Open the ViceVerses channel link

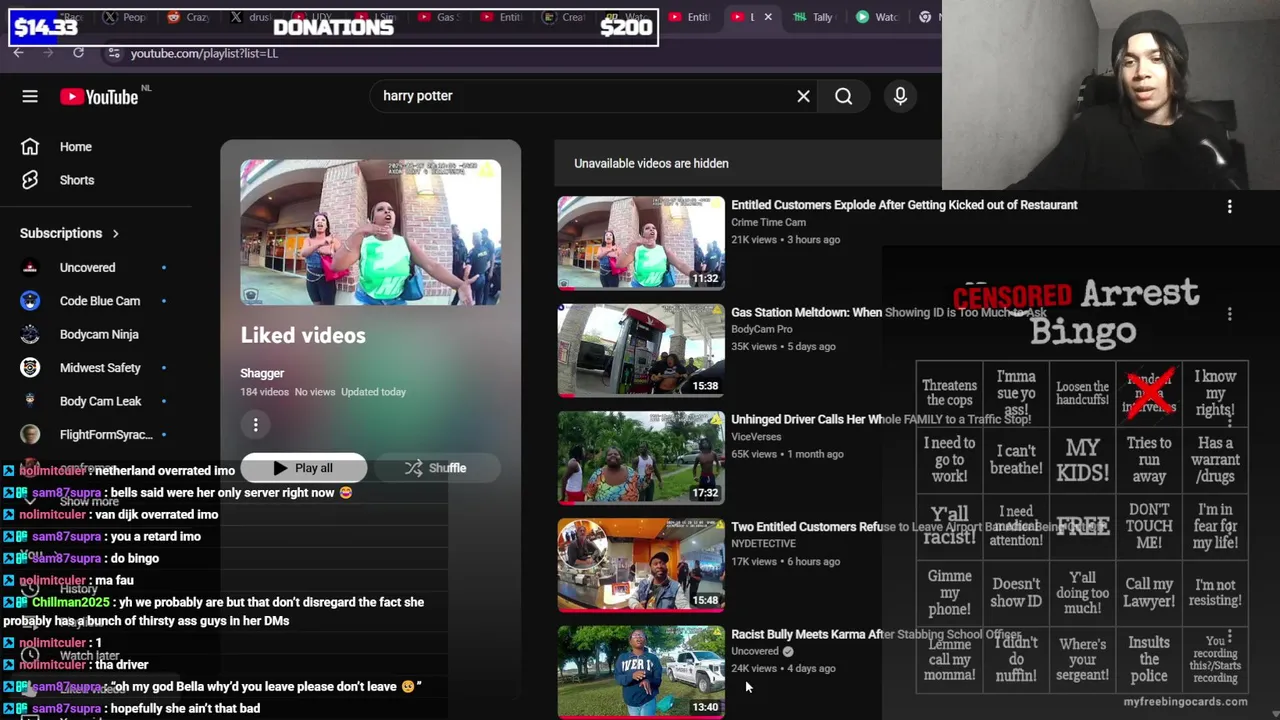[x=756, y=437]
